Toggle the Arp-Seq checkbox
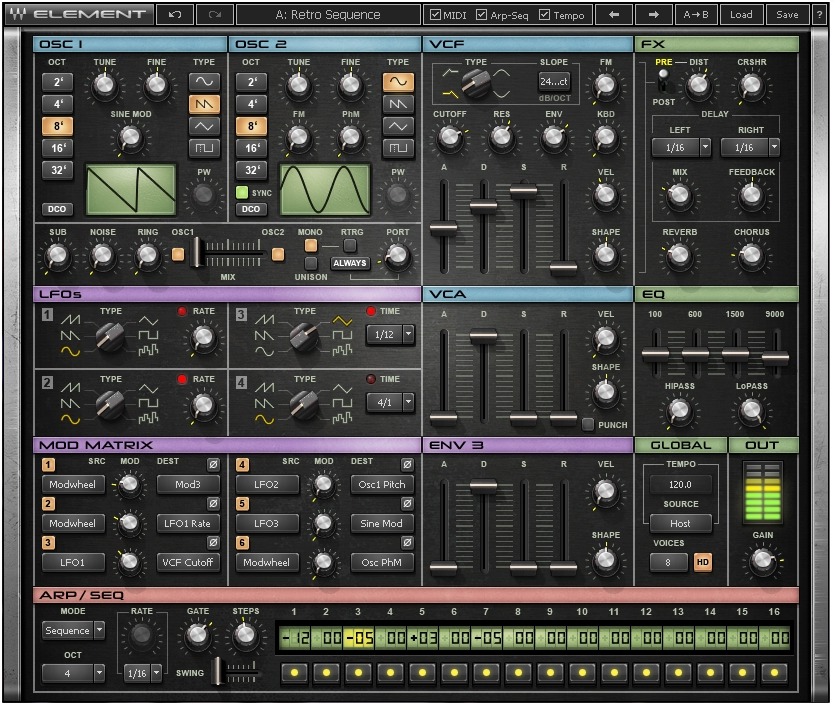 pos(481,14)
